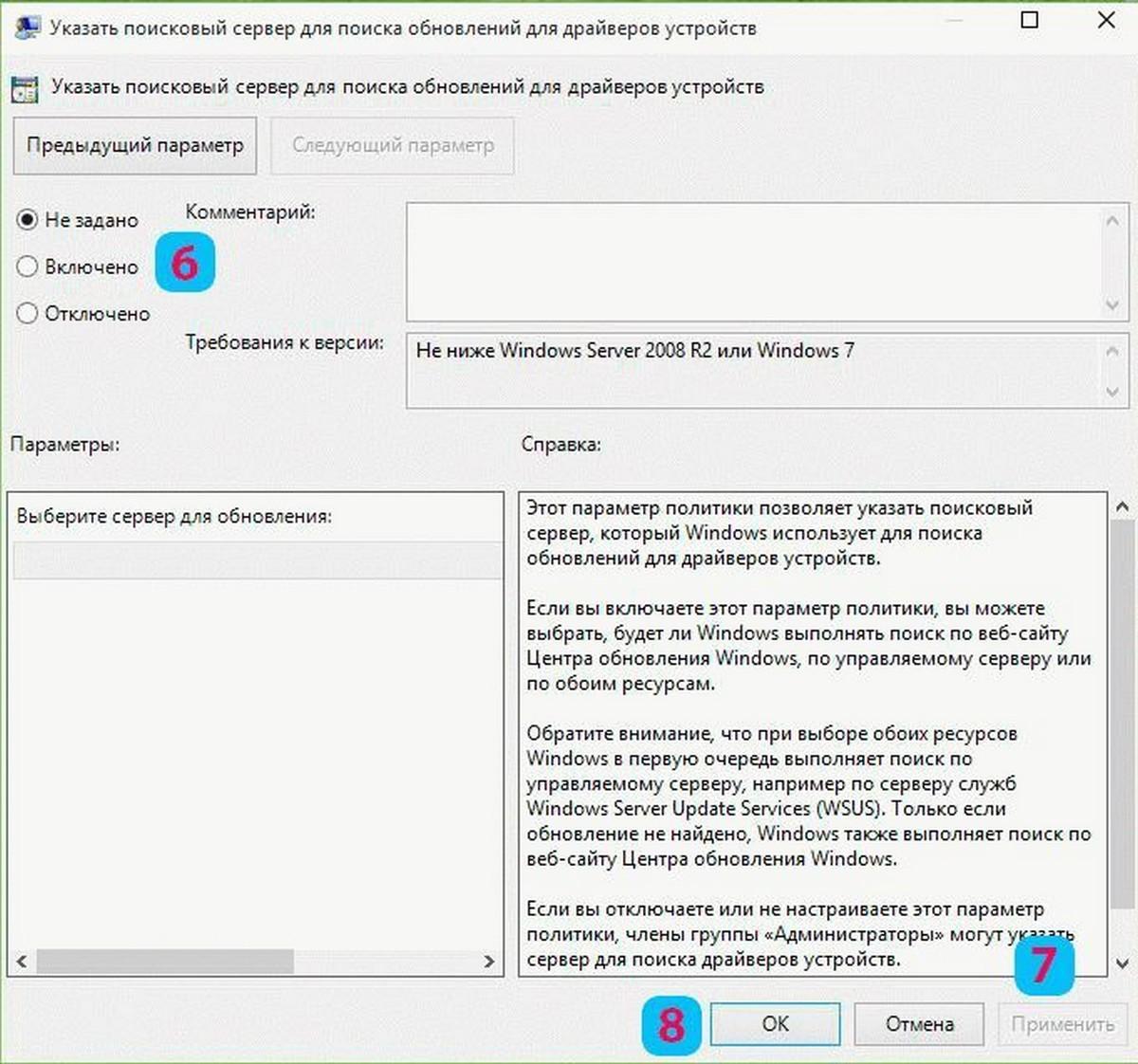
Task: Click the "Параметры:" label
Action: (x=64, y=444)
